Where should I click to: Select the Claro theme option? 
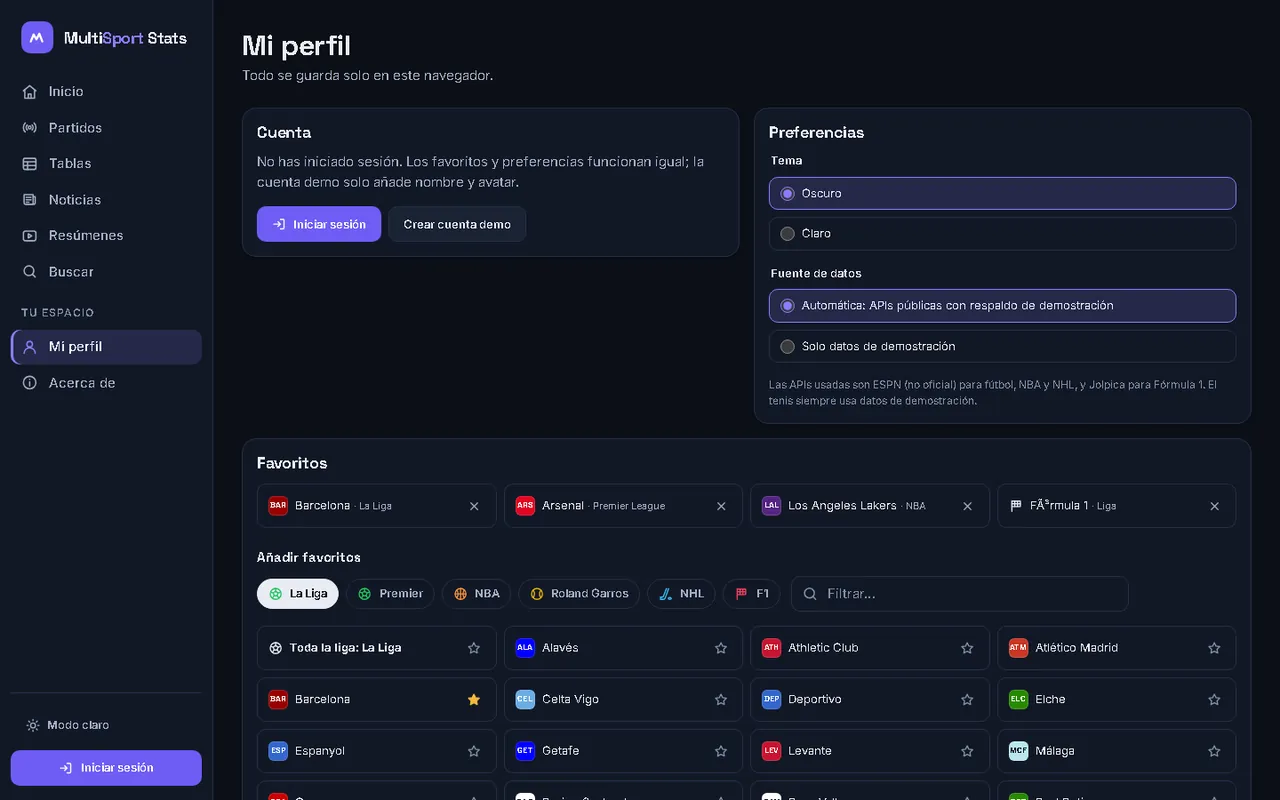pyautogui.click(x=1002, y=234)
